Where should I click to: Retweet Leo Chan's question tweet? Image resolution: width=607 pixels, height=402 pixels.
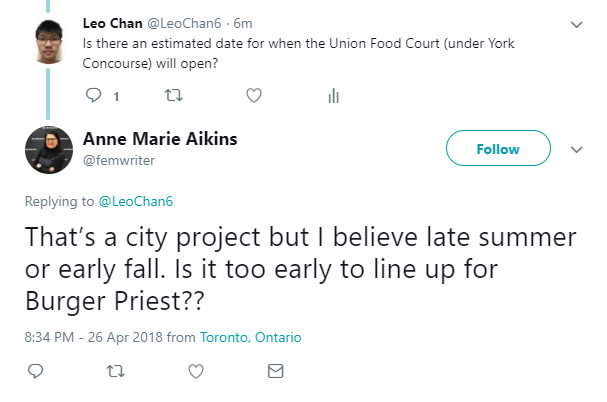point(173,95)
